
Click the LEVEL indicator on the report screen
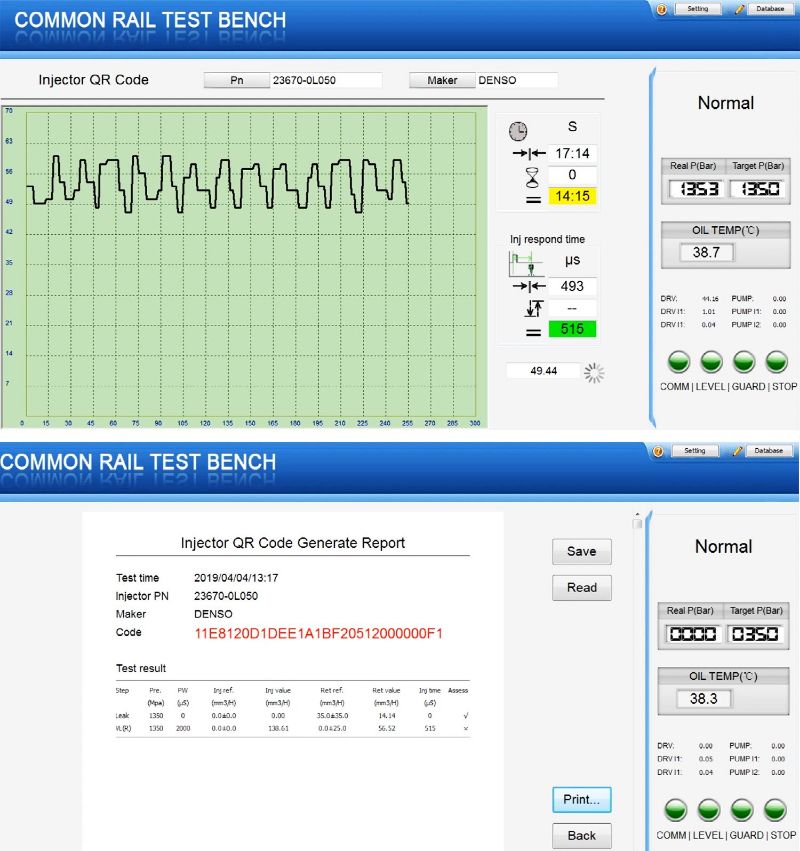tap(709, 810)
